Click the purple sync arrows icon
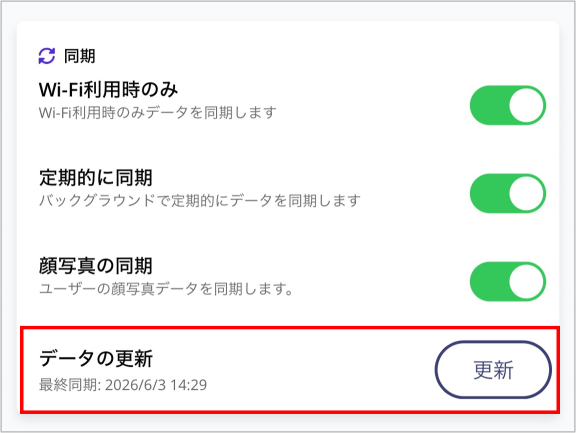This screenshot has width=576, height=433. [x=47, y=56]
